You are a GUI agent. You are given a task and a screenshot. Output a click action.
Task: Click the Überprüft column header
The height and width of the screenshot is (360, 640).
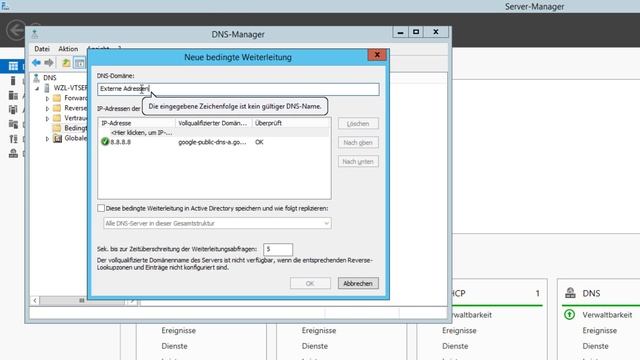pyautogui.click(x=291, y=123)
